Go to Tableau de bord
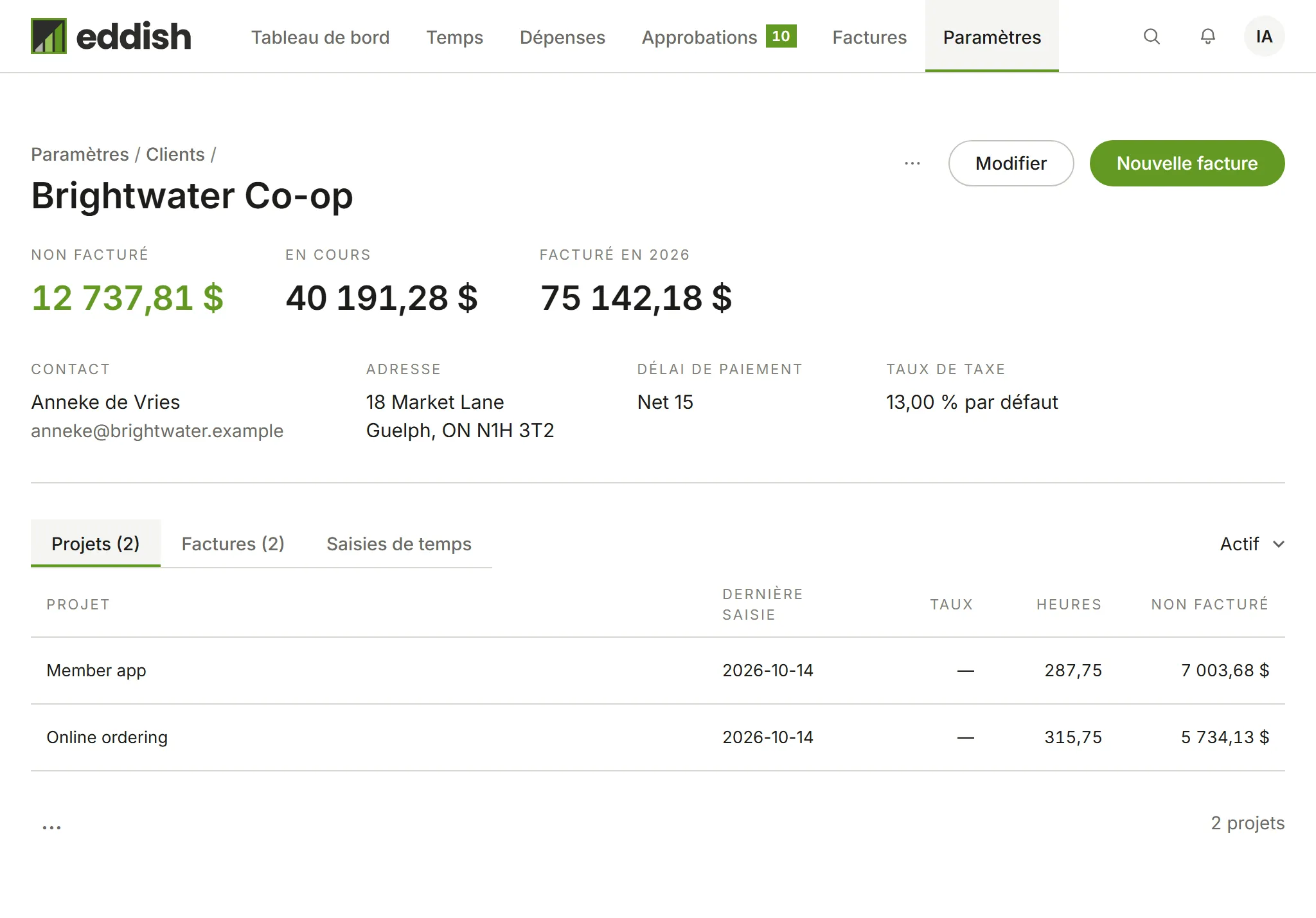 point(320,37)
